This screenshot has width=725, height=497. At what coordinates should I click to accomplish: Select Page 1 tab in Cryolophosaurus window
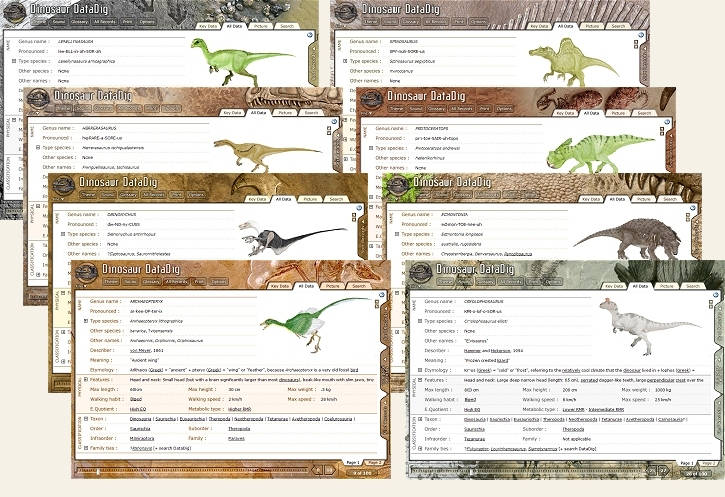click(x=686, y=463)
